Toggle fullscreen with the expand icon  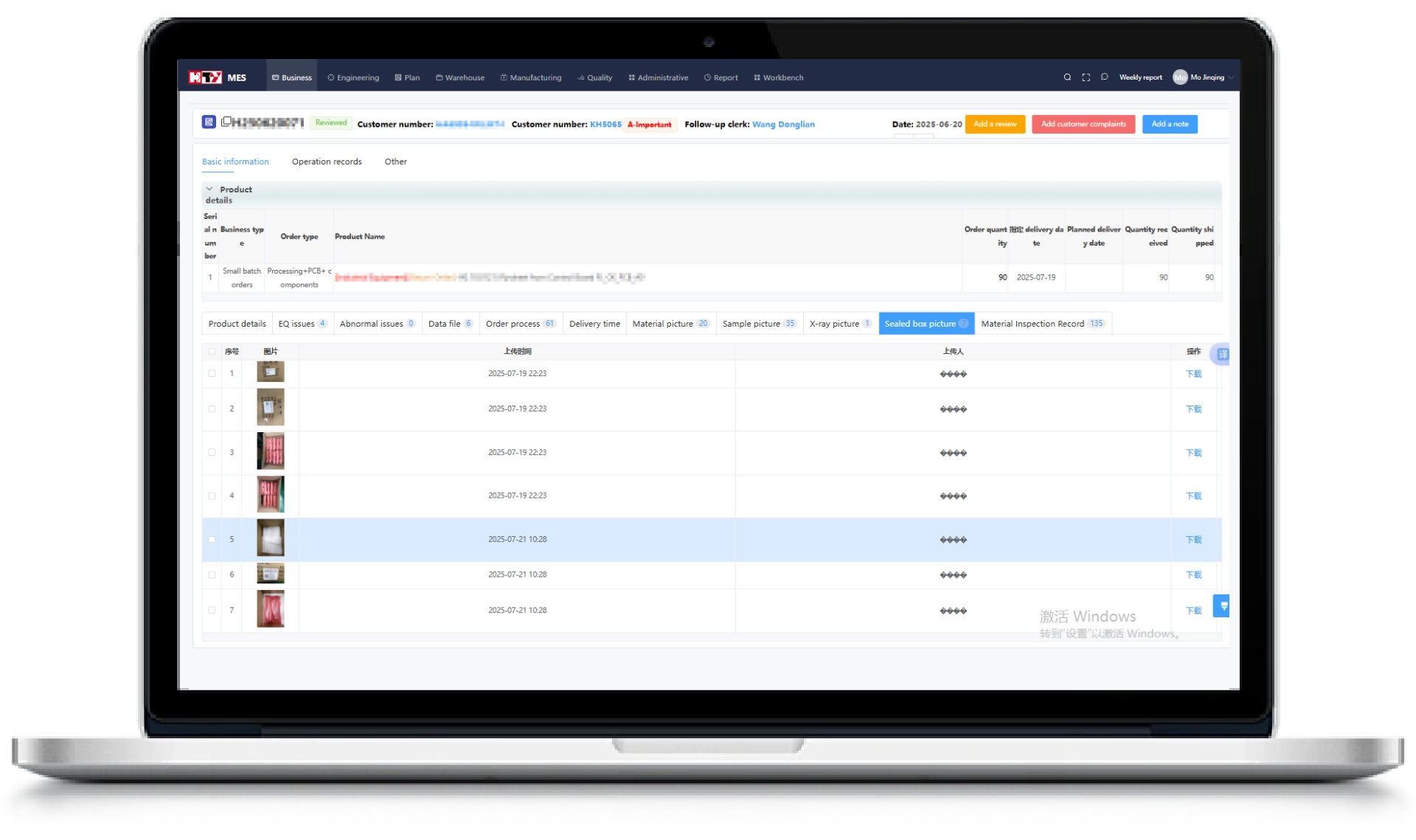[x=1086, y=77]
